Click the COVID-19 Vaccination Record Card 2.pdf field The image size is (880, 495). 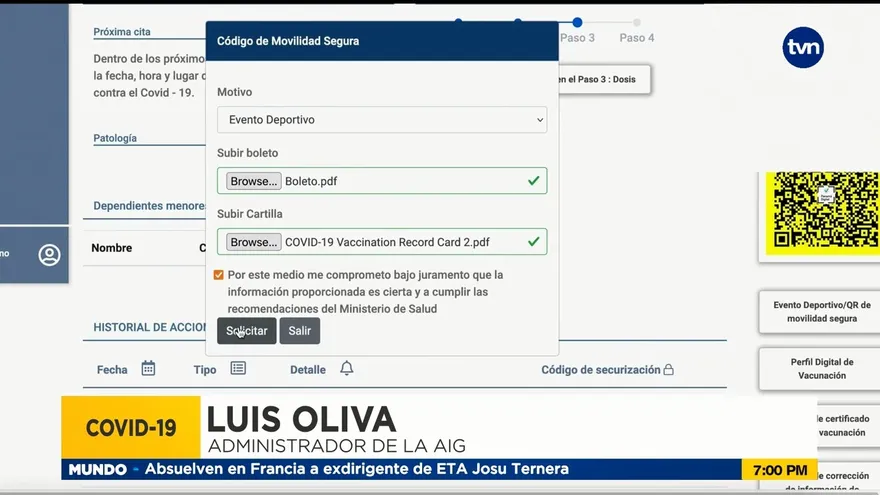click(382, 242)
